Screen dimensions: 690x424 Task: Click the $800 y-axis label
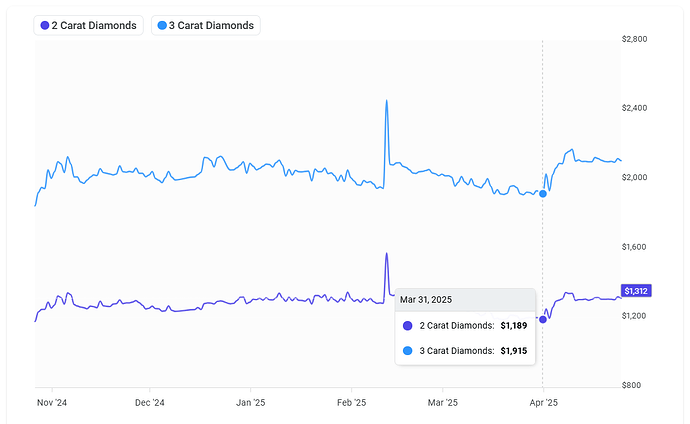[x=631, y=385]
